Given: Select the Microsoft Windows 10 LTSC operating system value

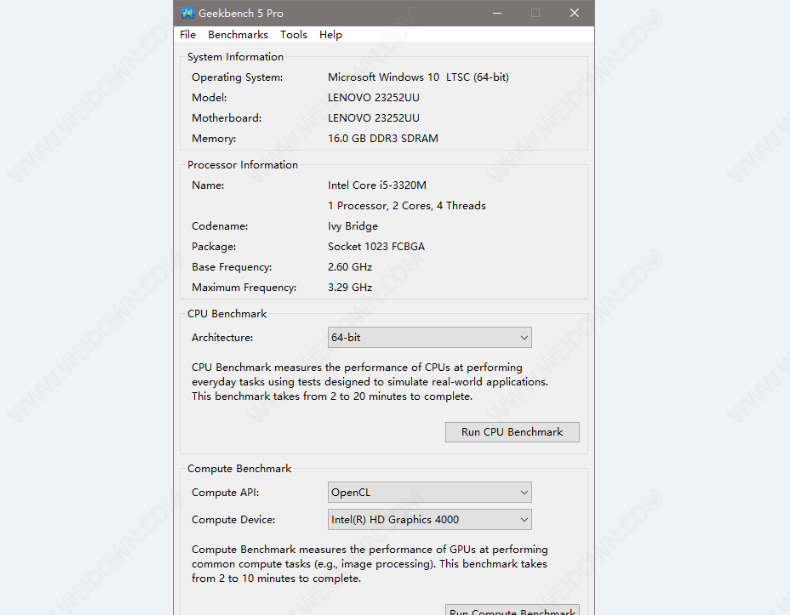Looking at the screenshot, I should click(x=418, y=77).
